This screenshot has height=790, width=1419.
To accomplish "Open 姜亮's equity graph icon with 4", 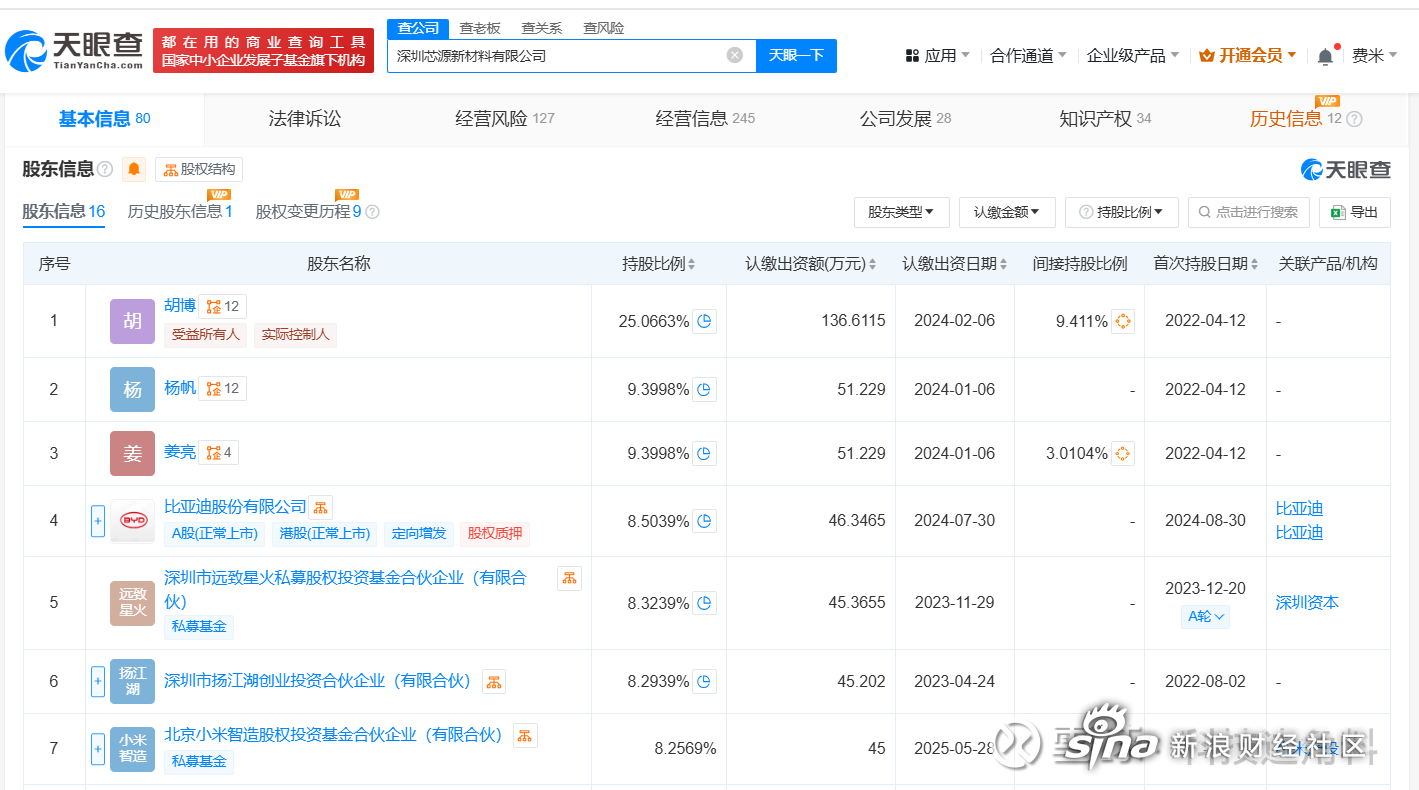I will [219, 452].
